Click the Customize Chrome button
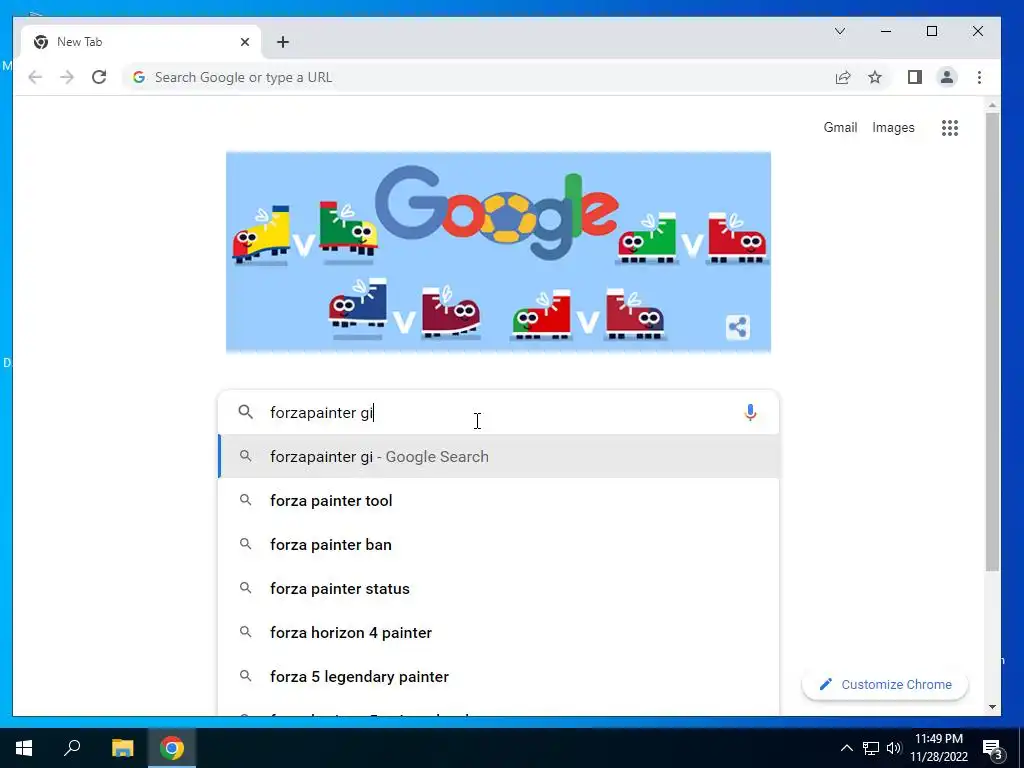Image resolution: width=1024 pixels, height=768 pixels. 885,684
